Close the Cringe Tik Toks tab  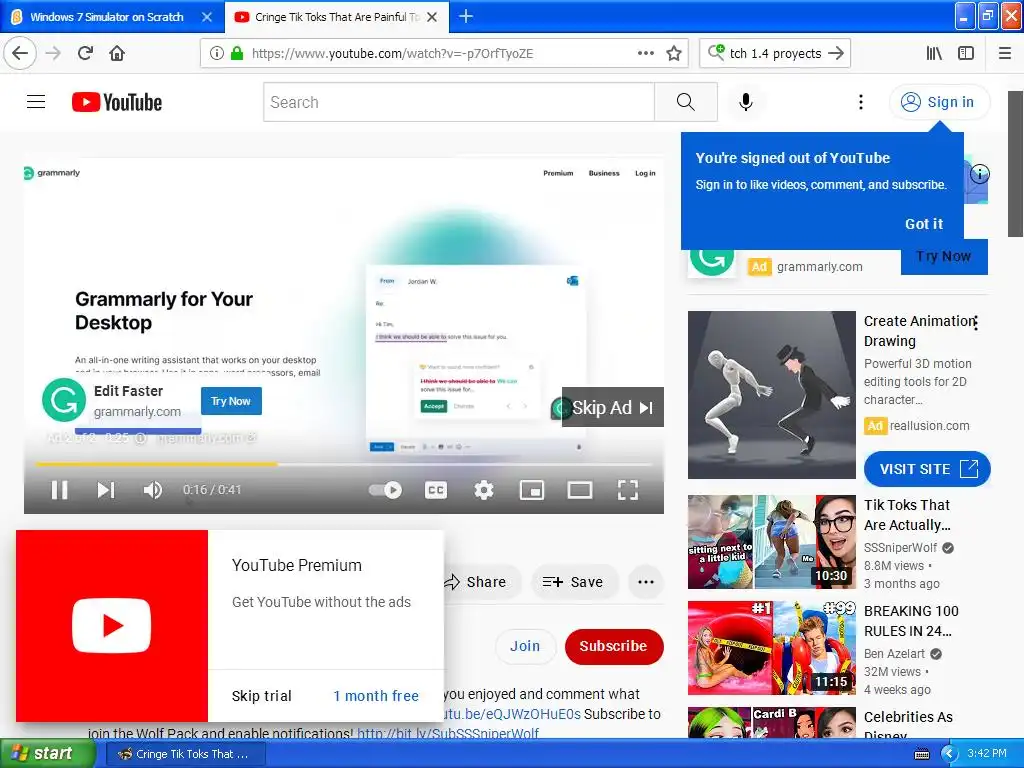tap(432, 17)
